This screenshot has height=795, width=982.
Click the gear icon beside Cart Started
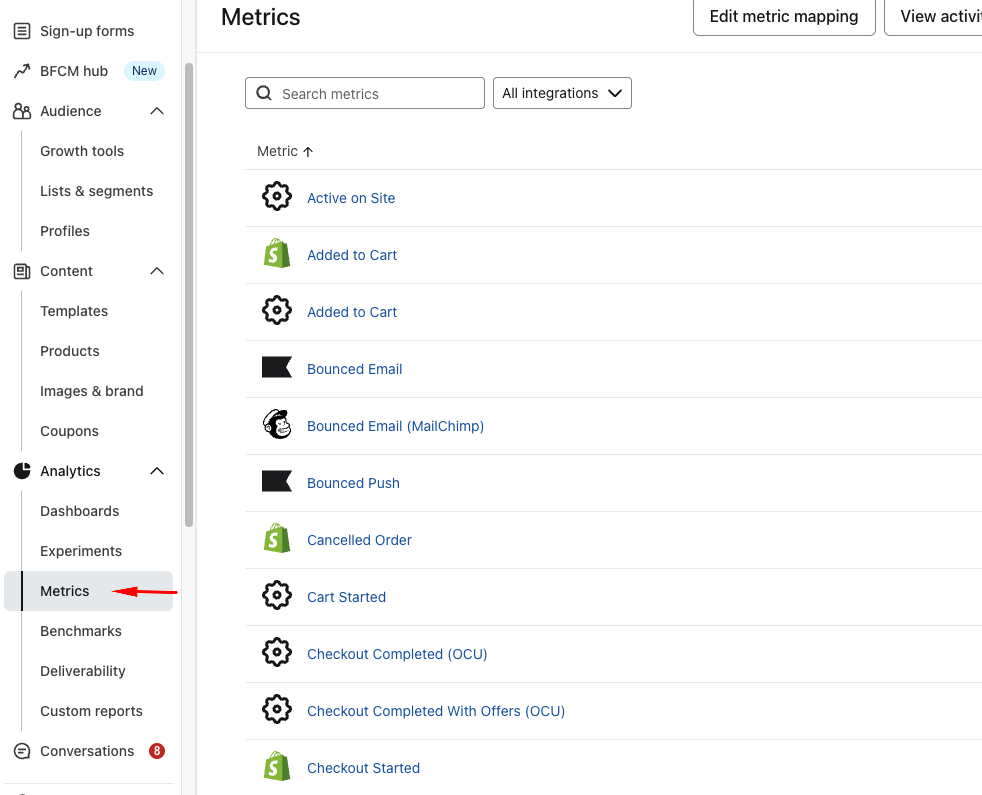pyautogui.click(x=277, y=595)
